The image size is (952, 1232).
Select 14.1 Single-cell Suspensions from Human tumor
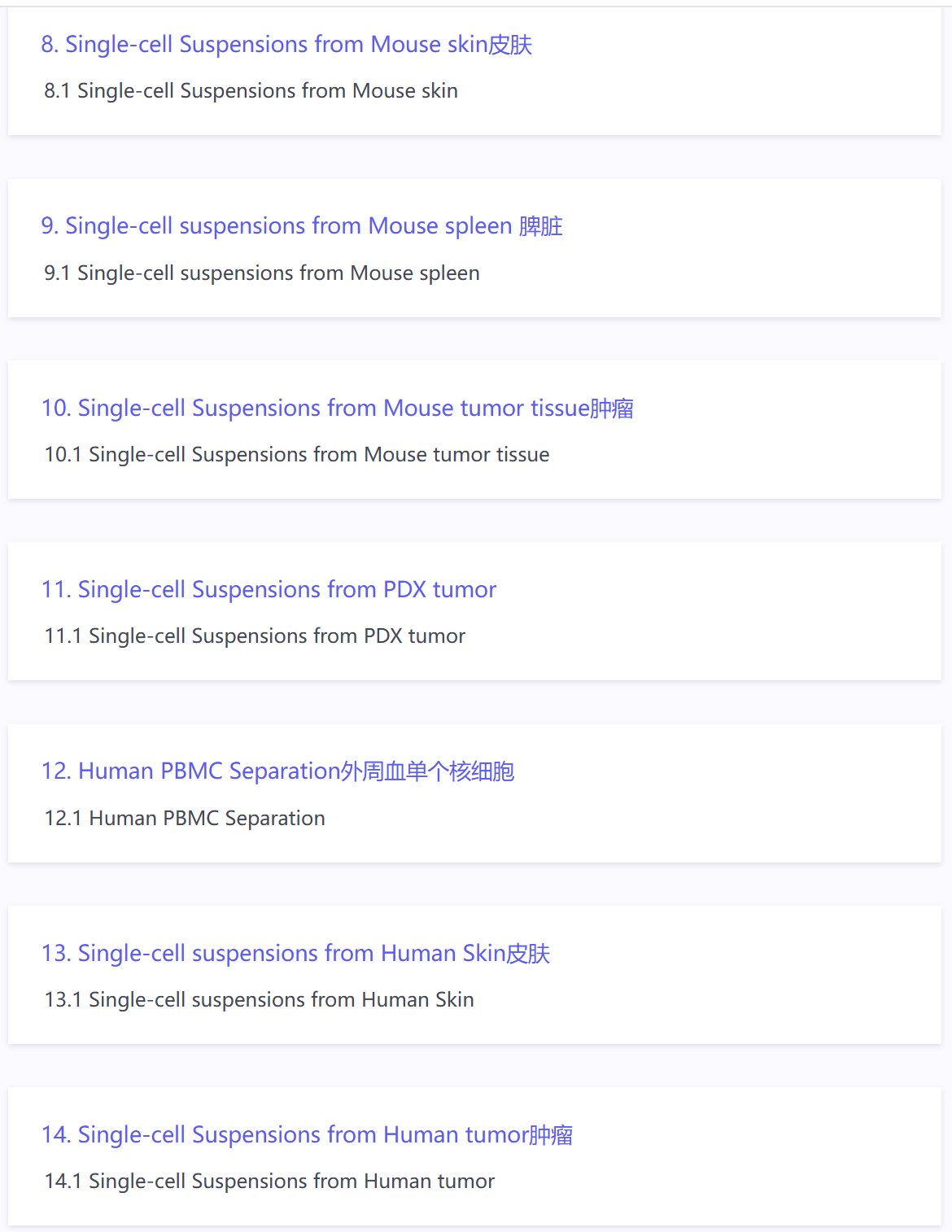pyautogui.click(x=269, y=1181)
